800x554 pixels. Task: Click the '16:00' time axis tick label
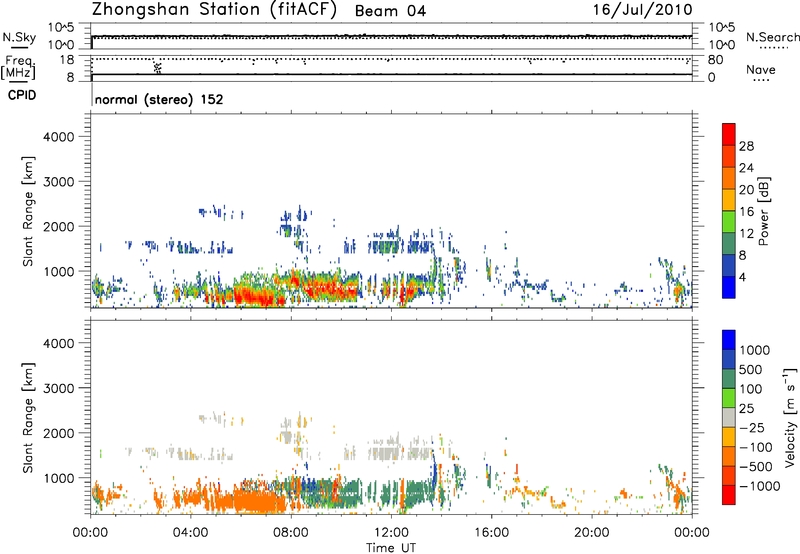point(491,533)
